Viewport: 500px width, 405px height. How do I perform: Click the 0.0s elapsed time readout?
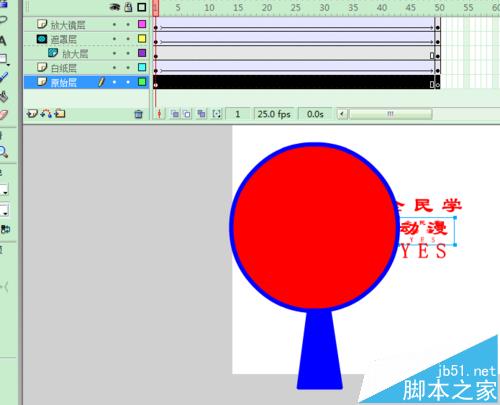[315, 114]
